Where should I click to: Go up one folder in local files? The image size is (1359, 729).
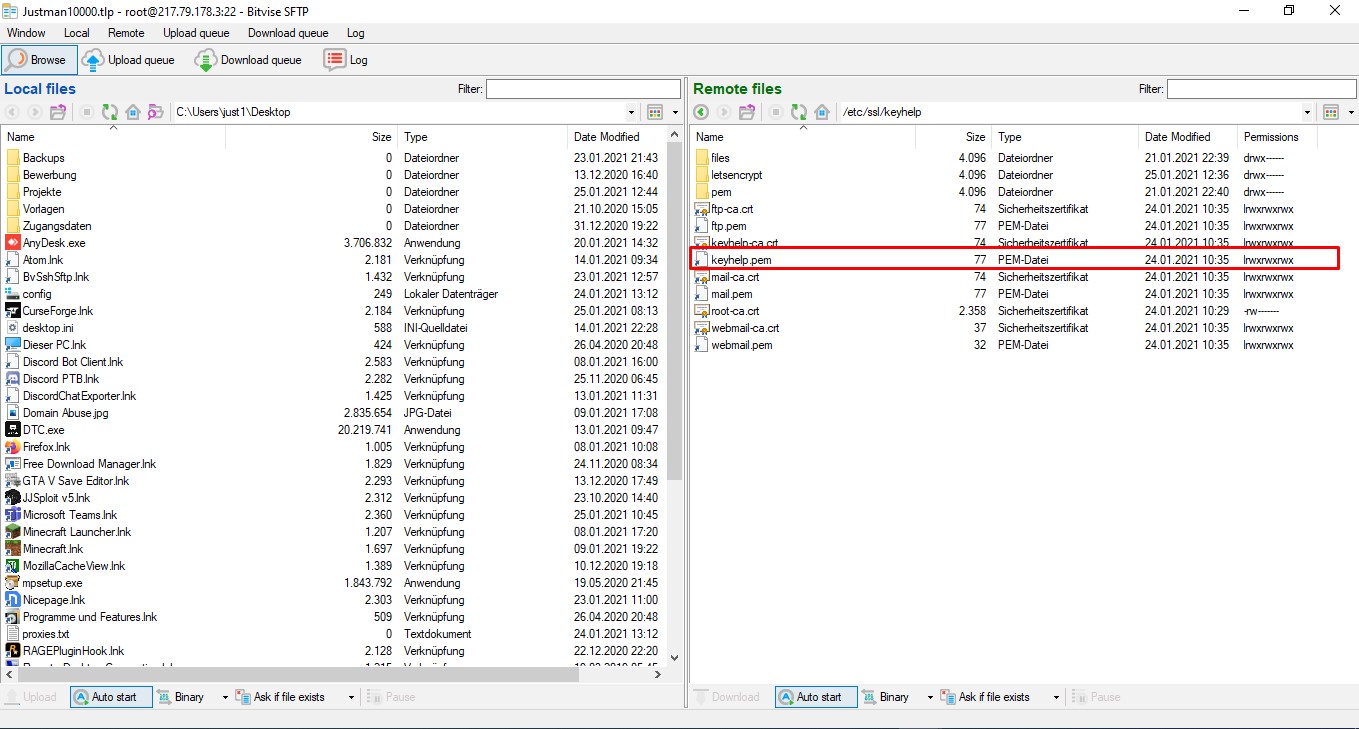(x=58, y=112)
